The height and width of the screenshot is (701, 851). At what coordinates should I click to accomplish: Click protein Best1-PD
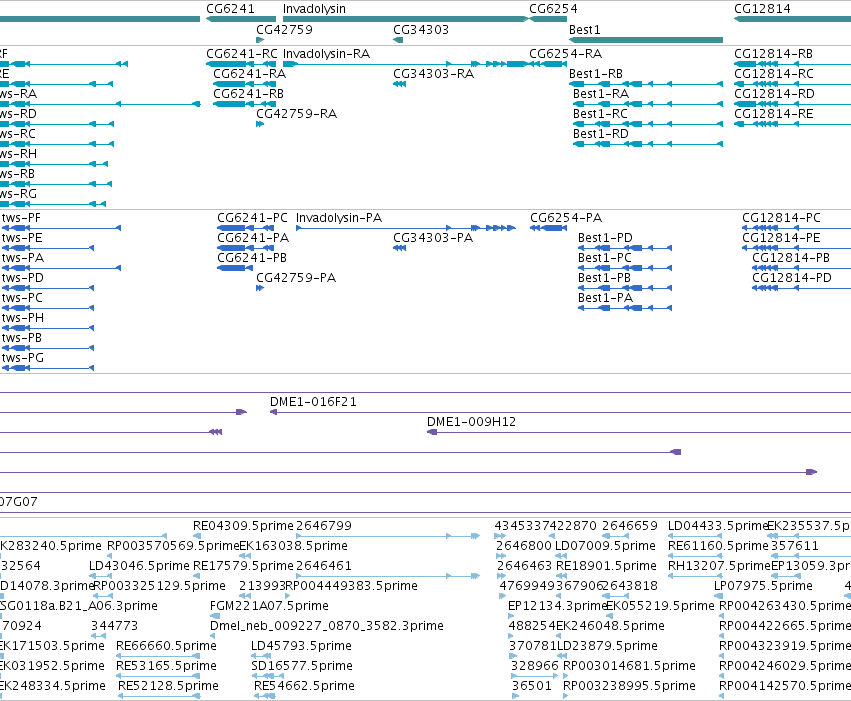(x=605, y=238)
